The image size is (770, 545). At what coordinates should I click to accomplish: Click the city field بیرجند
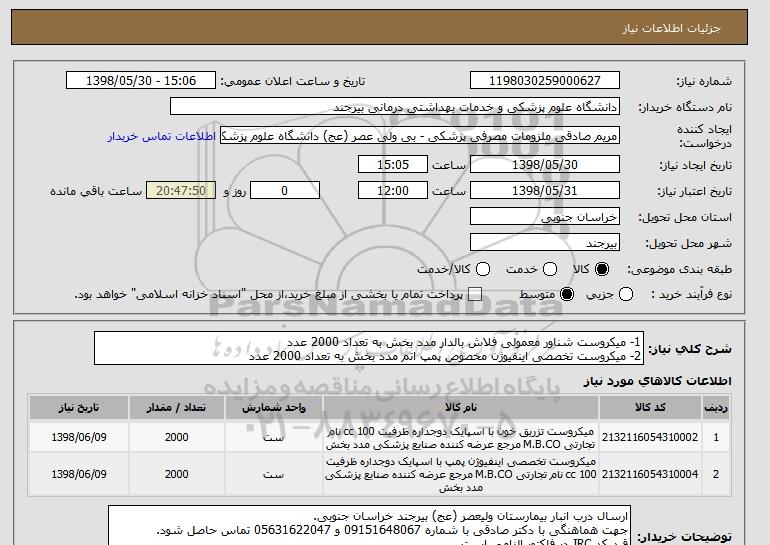pos(545,243)
